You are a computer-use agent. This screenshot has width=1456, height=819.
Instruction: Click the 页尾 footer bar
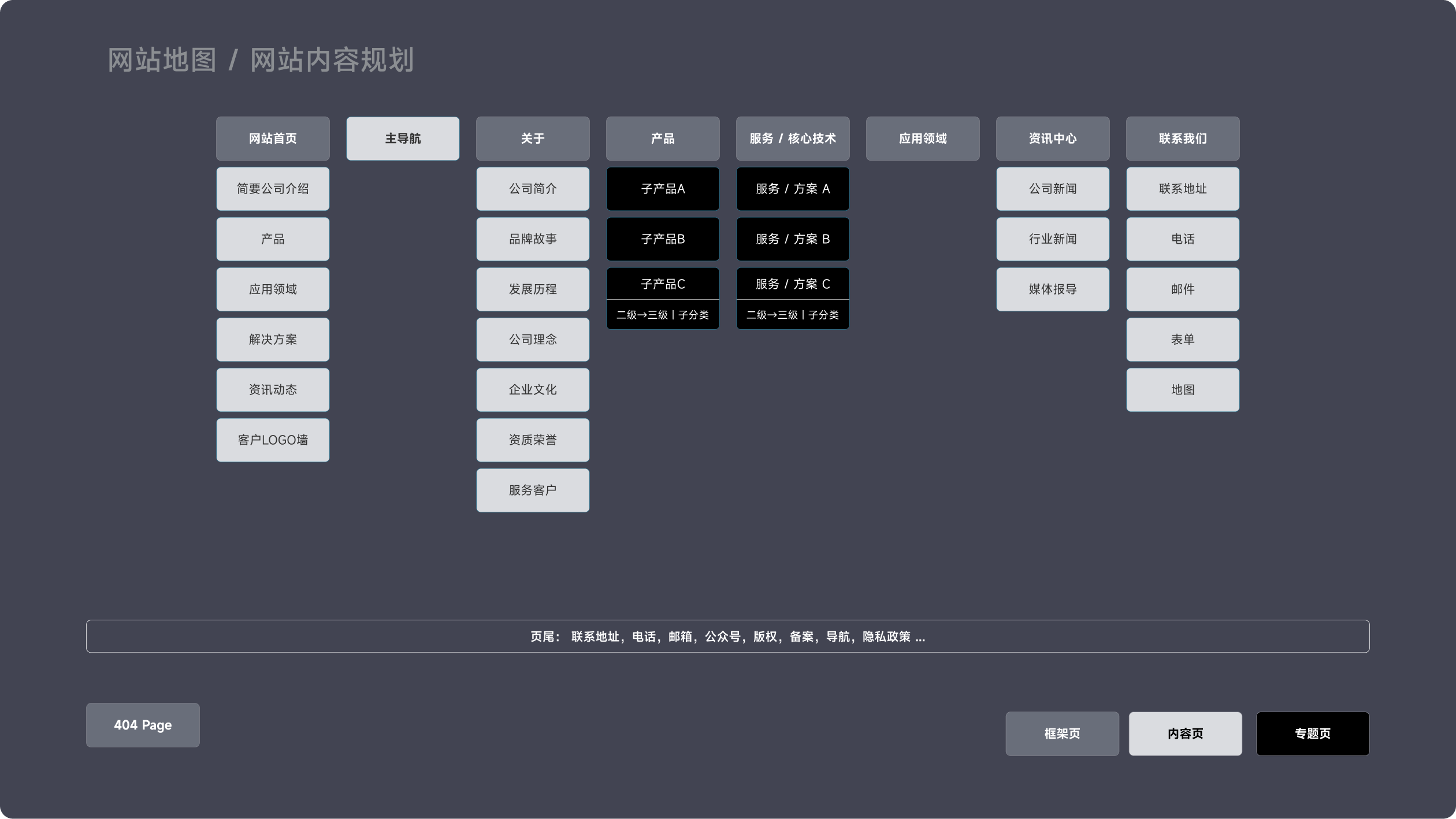pos(727,636)
